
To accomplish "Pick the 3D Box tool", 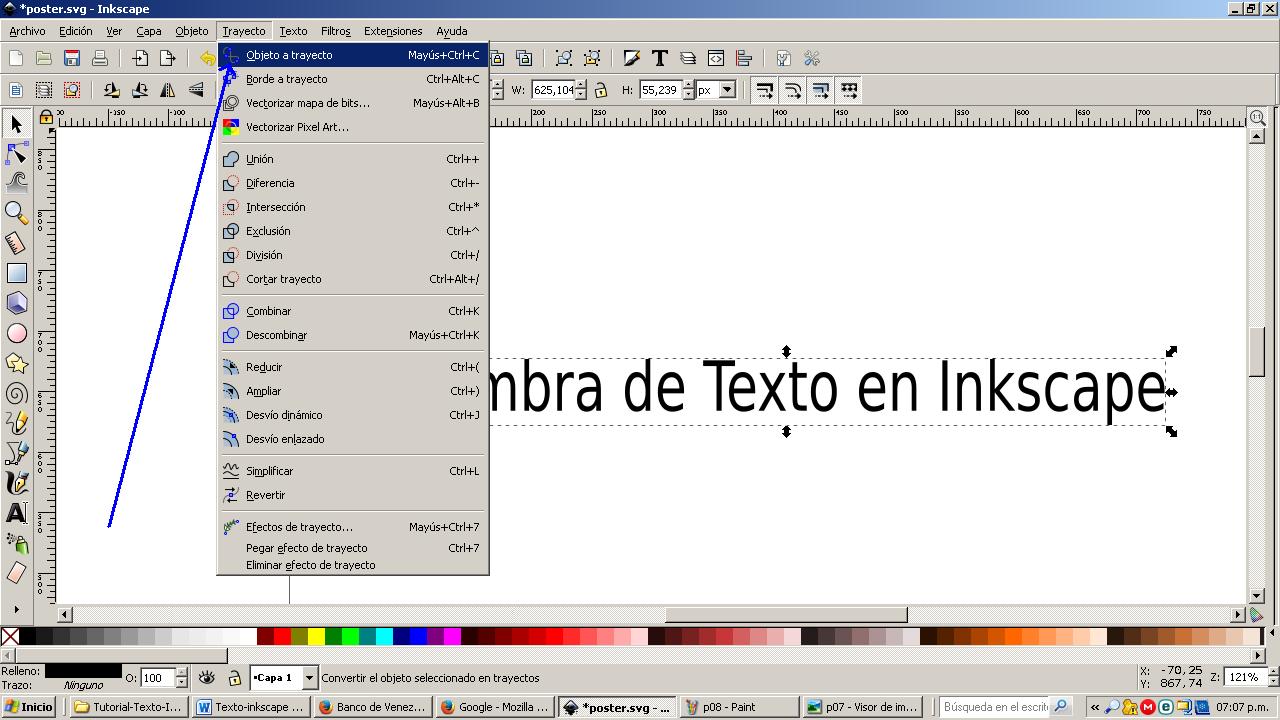I will [16, 303].
